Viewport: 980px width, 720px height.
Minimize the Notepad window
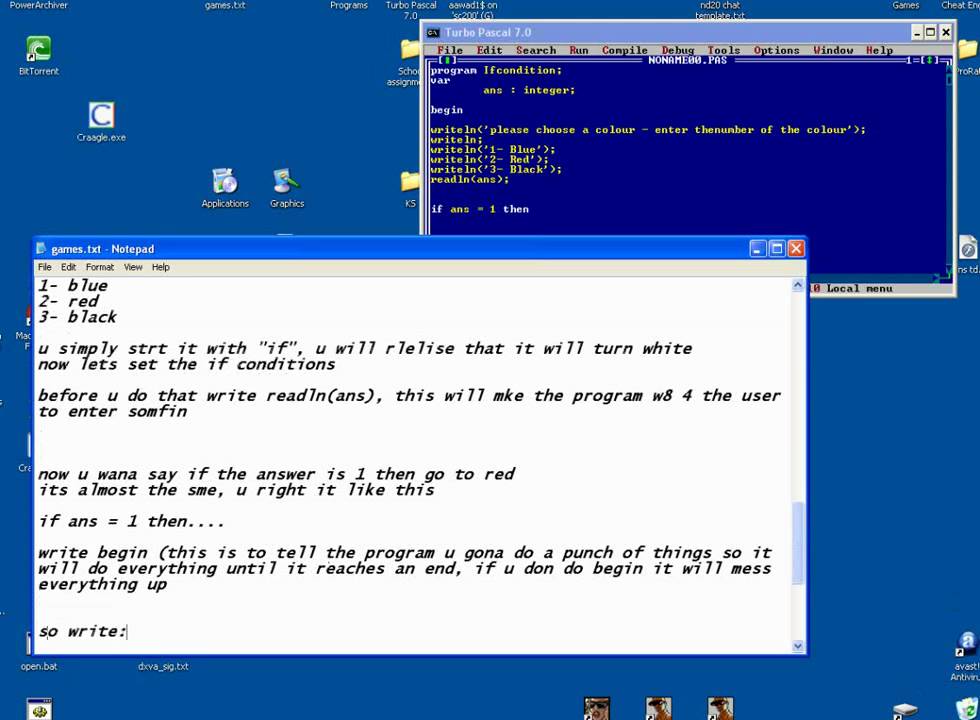pos(758,249)
